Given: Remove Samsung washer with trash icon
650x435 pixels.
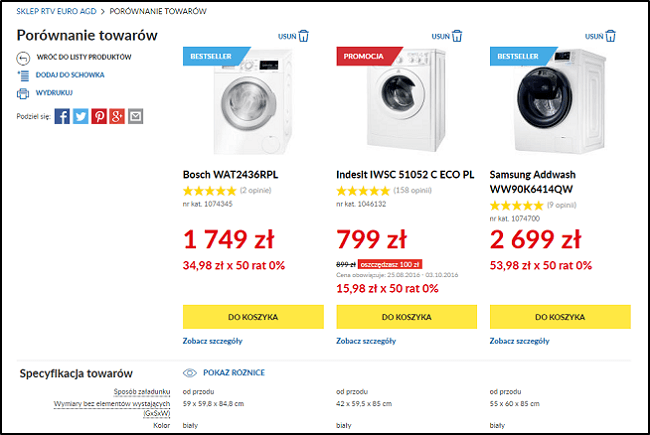Looking at the screenshot, I should [611, 36].
